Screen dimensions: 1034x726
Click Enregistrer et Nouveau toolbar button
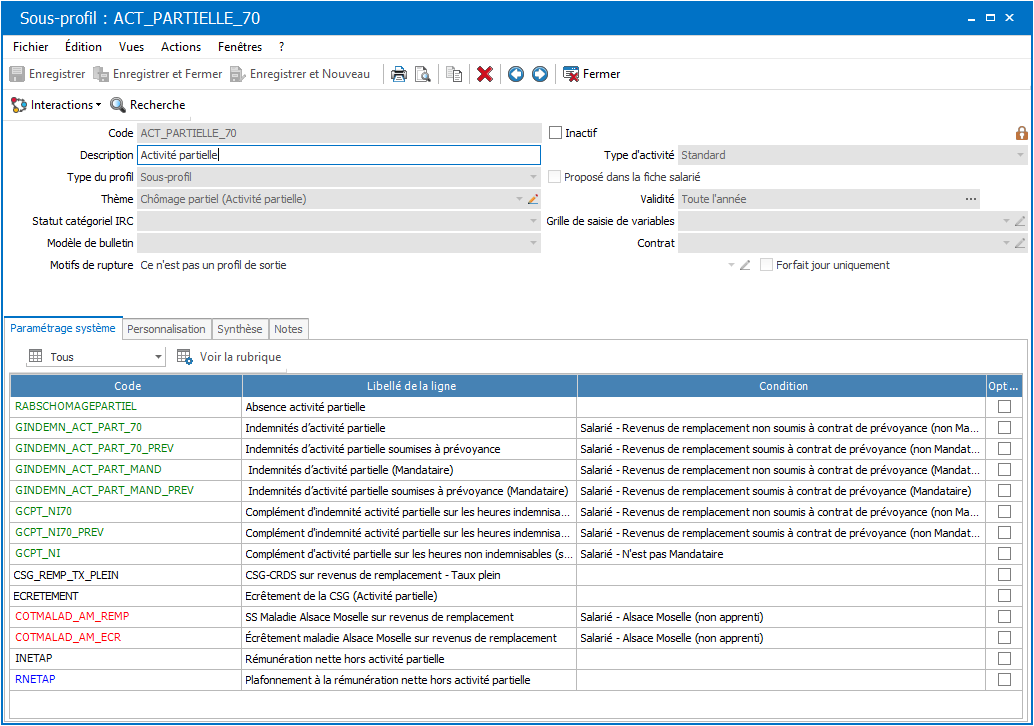click(x=300, y=74)
